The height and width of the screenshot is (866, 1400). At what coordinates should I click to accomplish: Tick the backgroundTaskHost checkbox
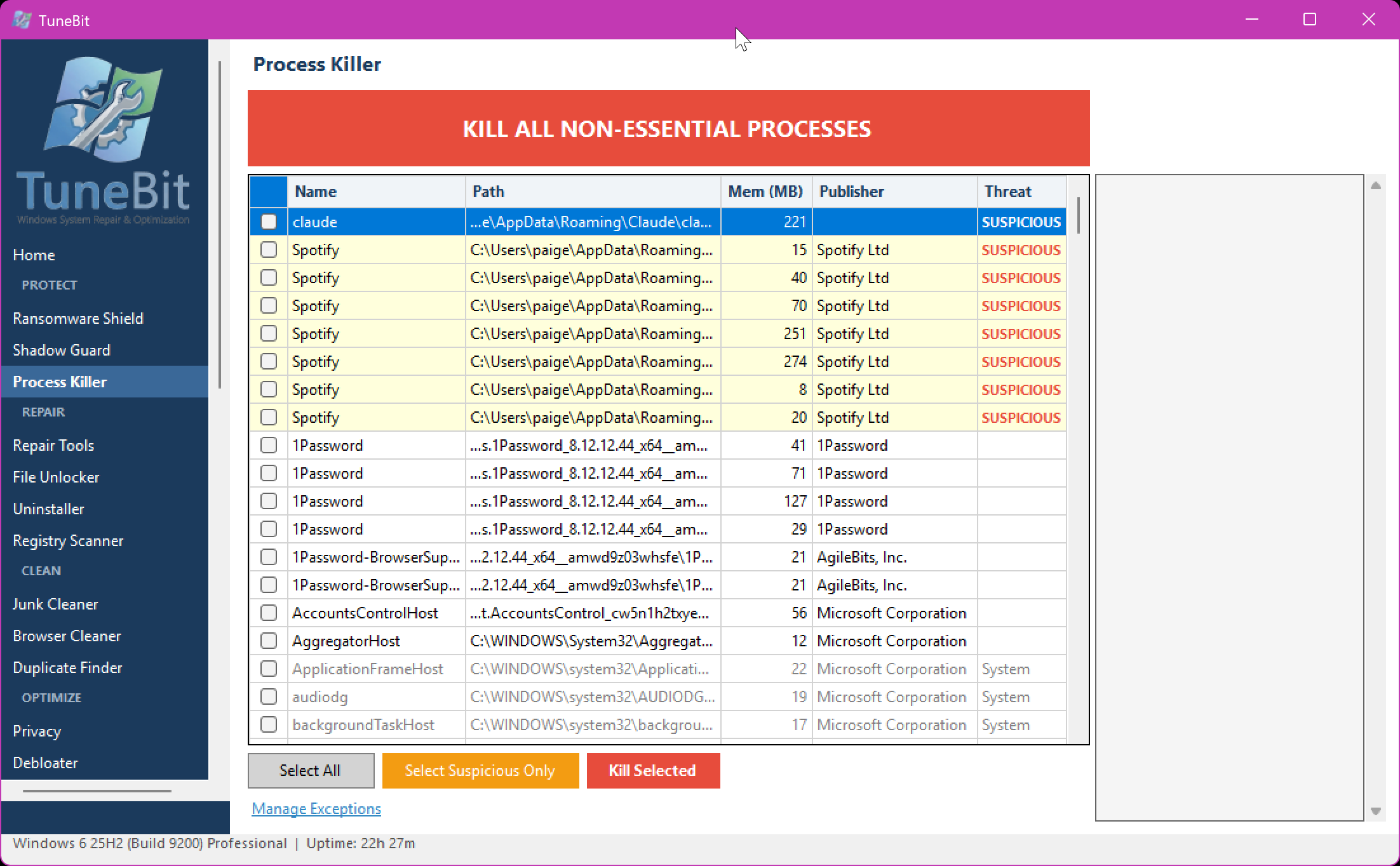pyautogui.click(x=269, y=724)
